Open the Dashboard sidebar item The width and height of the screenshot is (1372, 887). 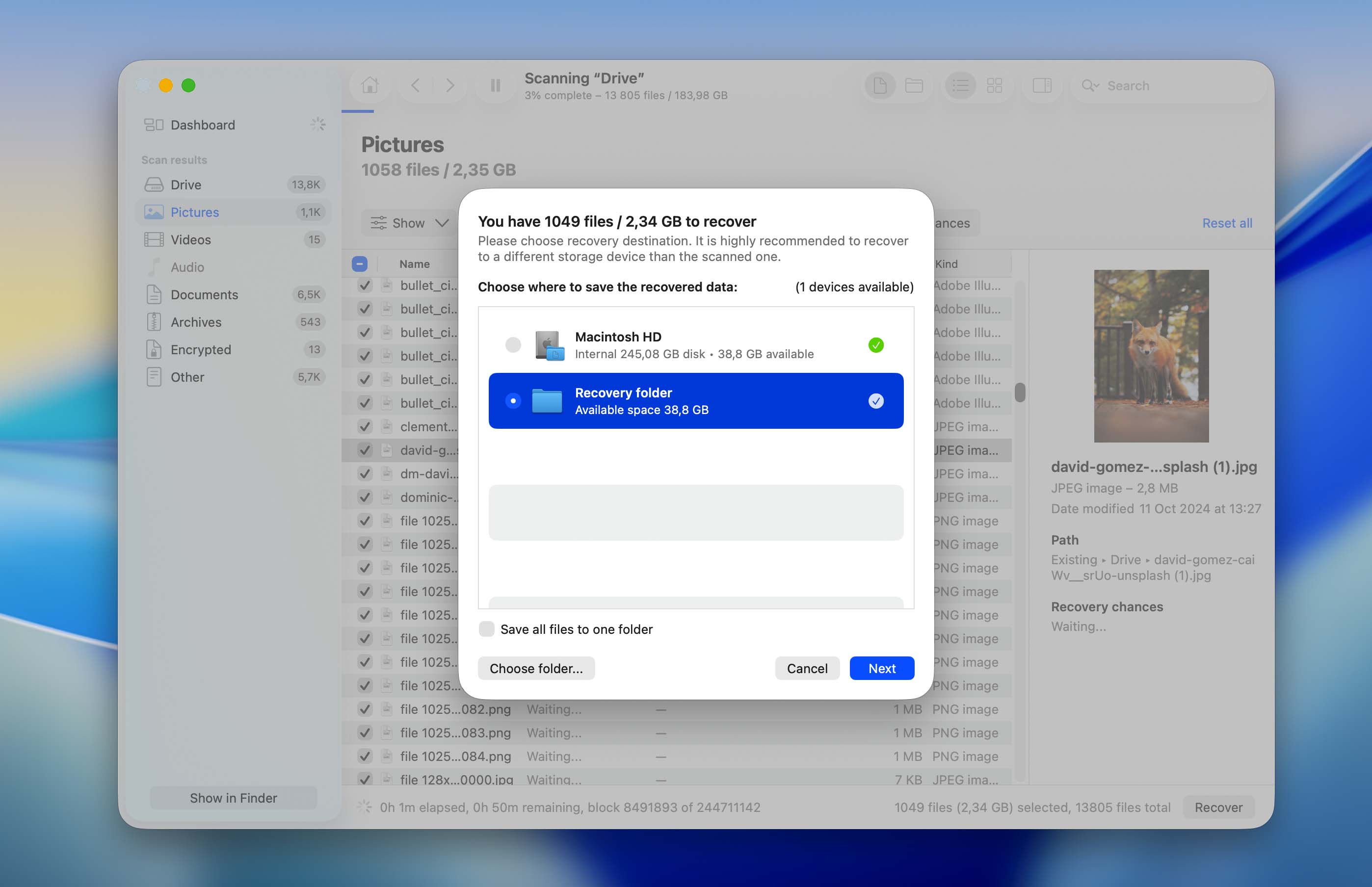[x=233, y=125]
